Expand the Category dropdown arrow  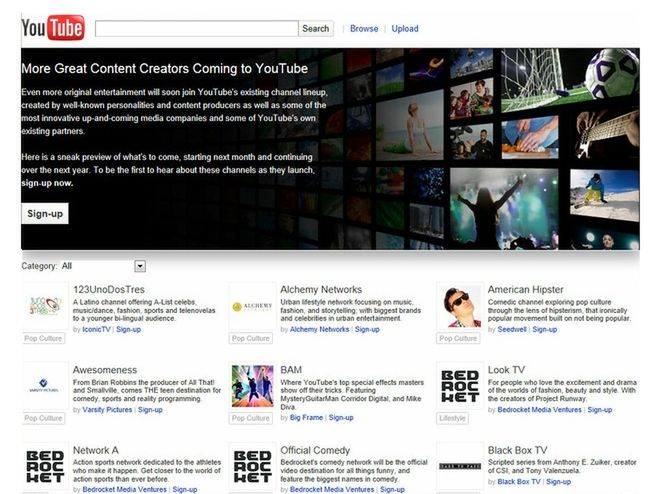pos(140,266)
